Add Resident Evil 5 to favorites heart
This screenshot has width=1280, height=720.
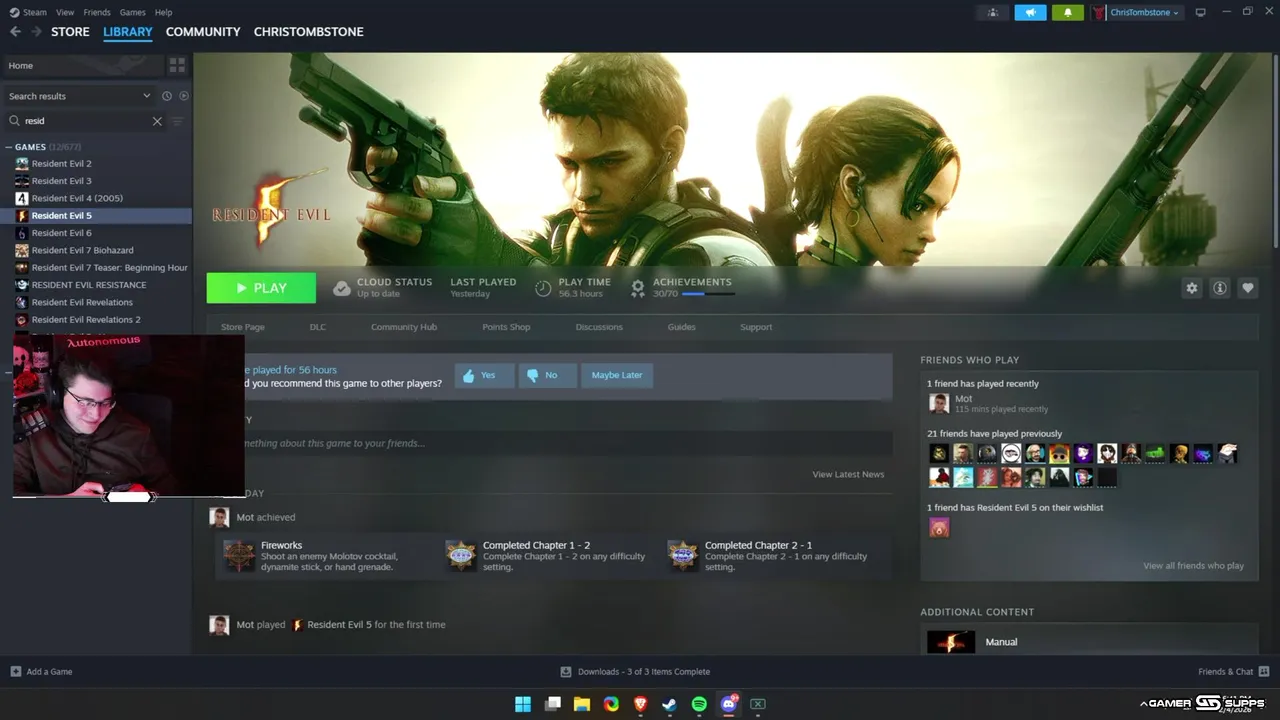tap(1248, 288)
